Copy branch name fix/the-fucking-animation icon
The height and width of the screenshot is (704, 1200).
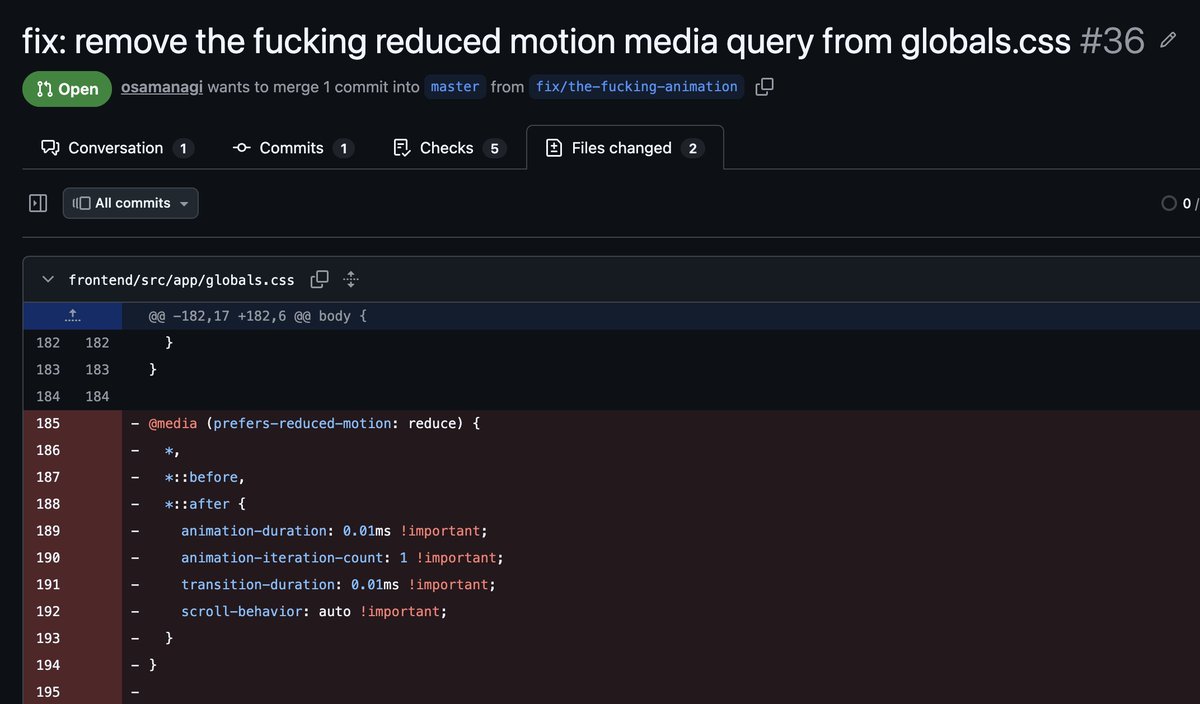coord(764,87)
